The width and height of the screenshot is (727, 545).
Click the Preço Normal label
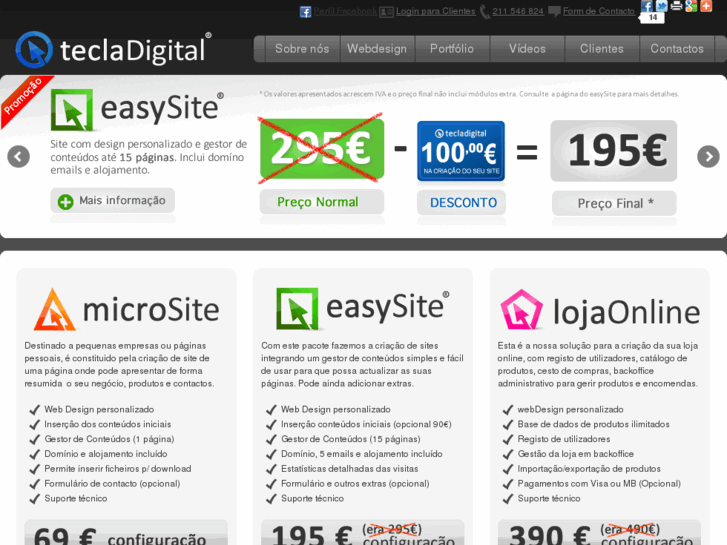322,202
